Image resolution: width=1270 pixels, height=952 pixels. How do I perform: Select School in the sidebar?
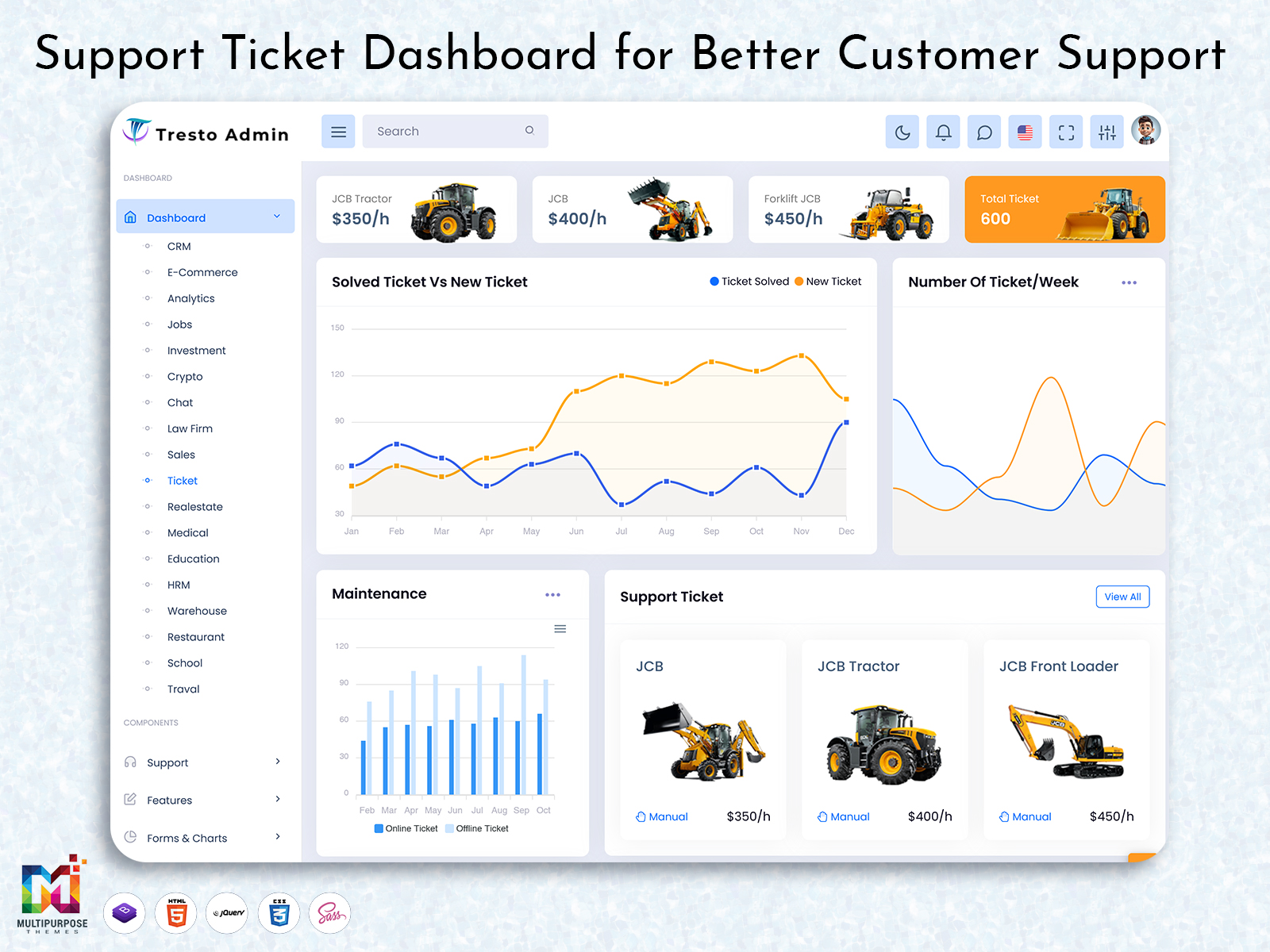click(x=185, y=663)
